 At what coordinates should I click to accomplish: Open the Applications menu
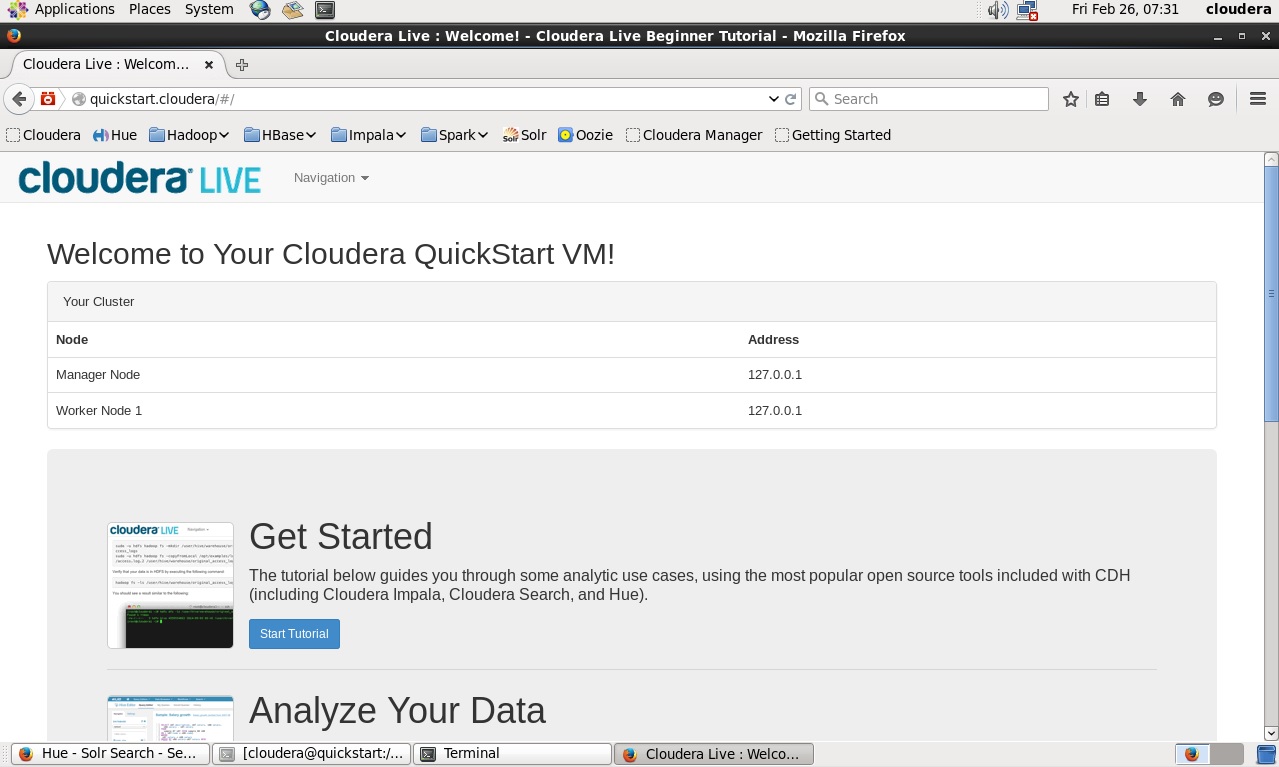pos(62,9)
